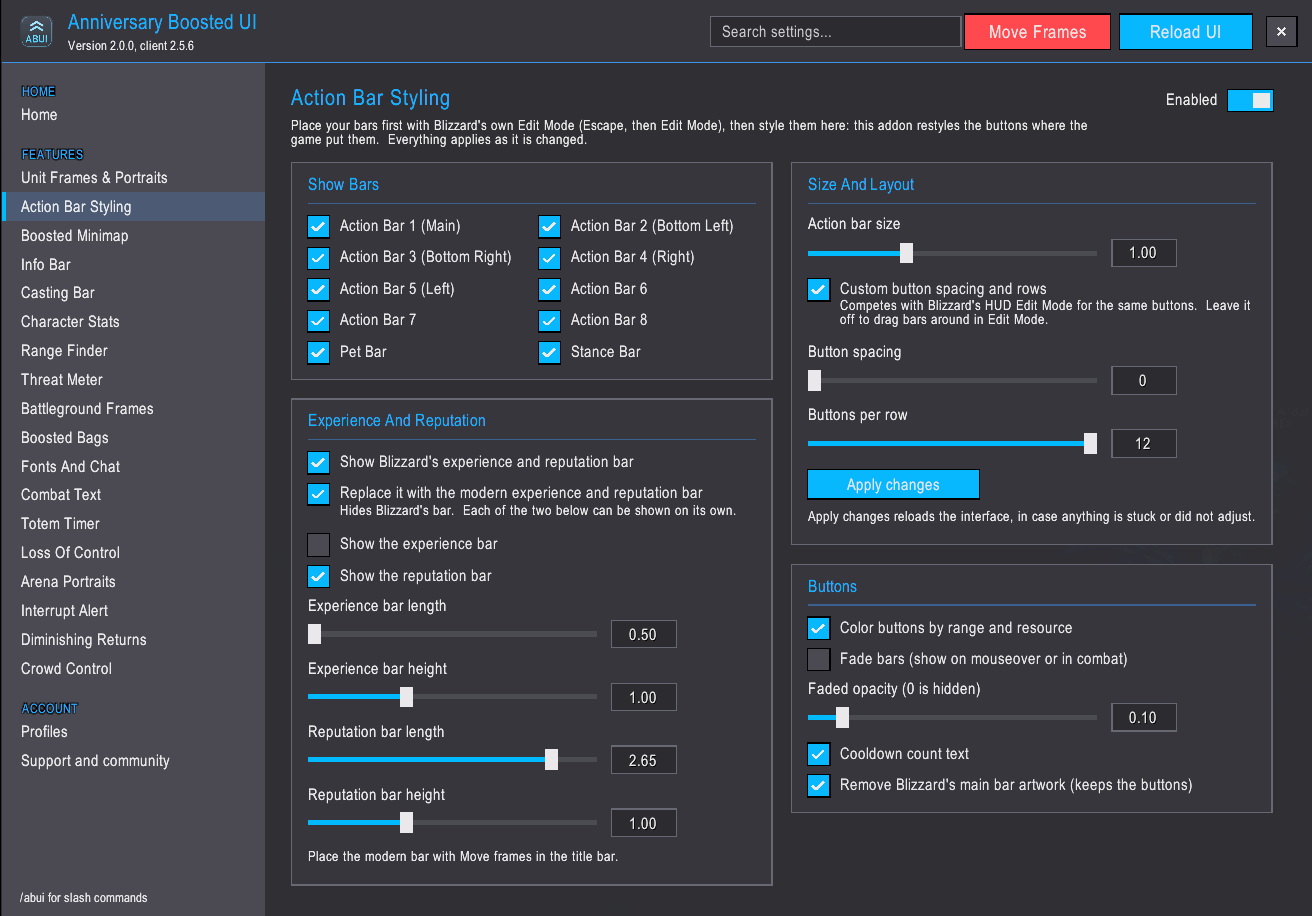Image resolution: width=1312 pixels, height=916 pixels.
Task: Click the Search settings field
Action: (x=835, y=32)
